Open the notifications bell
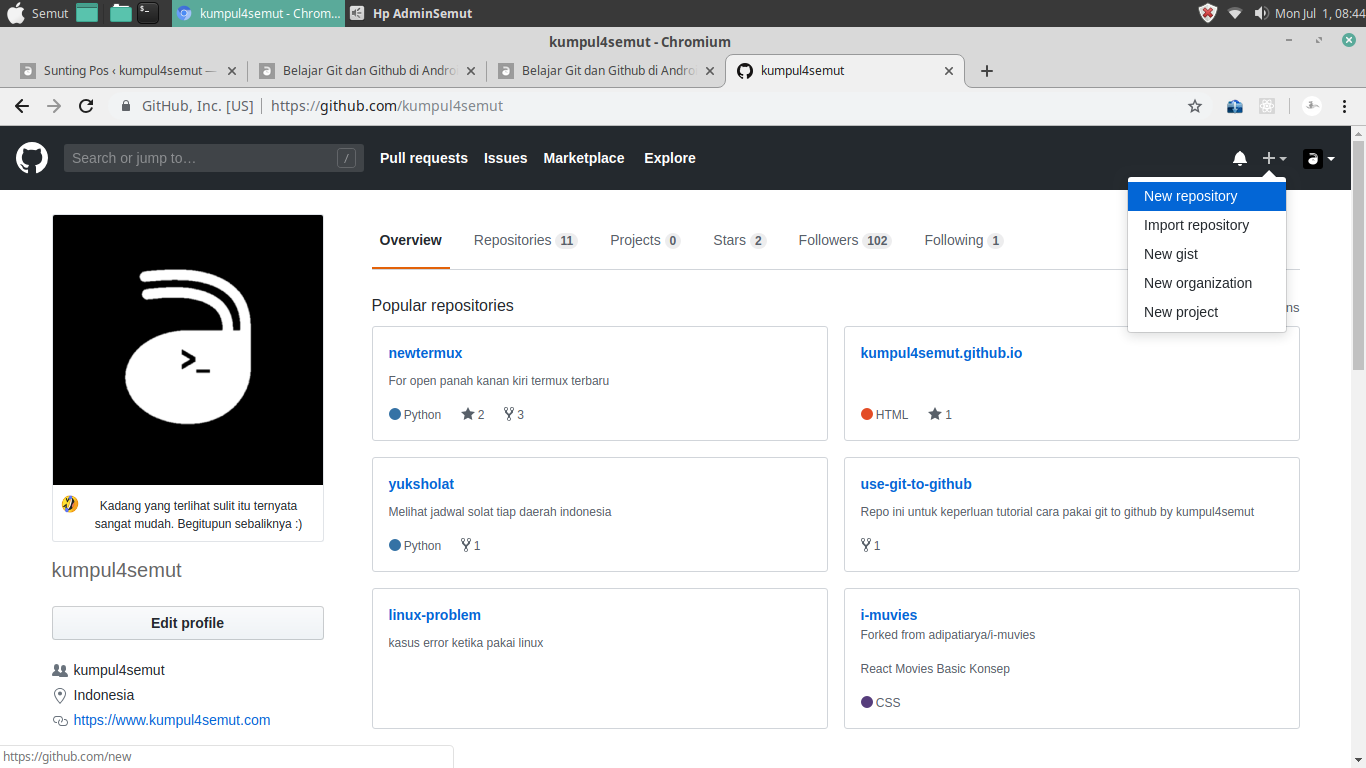The height and width of the screenshot is (768, 1366). click(x=1239, y=158)
